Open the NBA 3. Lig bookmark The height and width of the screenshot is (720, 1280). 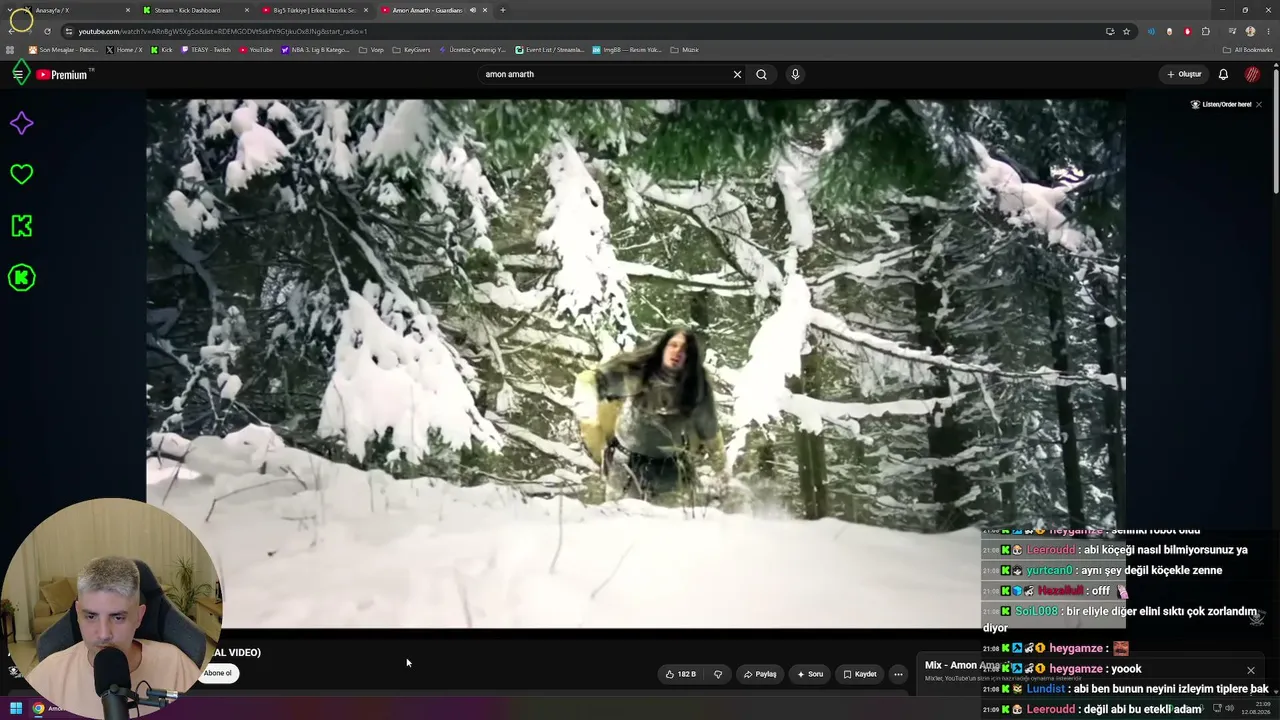pos(315,49)
